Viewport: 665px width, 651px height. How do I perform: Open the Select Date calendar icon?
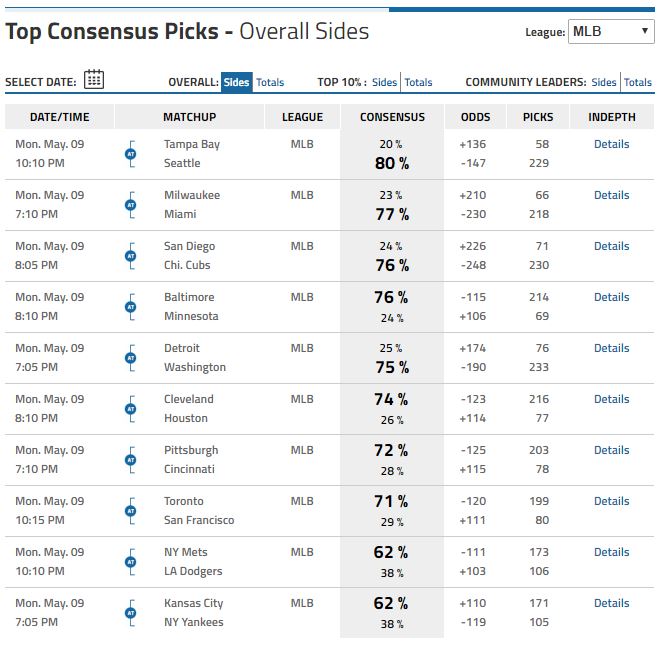coord(94,80)
